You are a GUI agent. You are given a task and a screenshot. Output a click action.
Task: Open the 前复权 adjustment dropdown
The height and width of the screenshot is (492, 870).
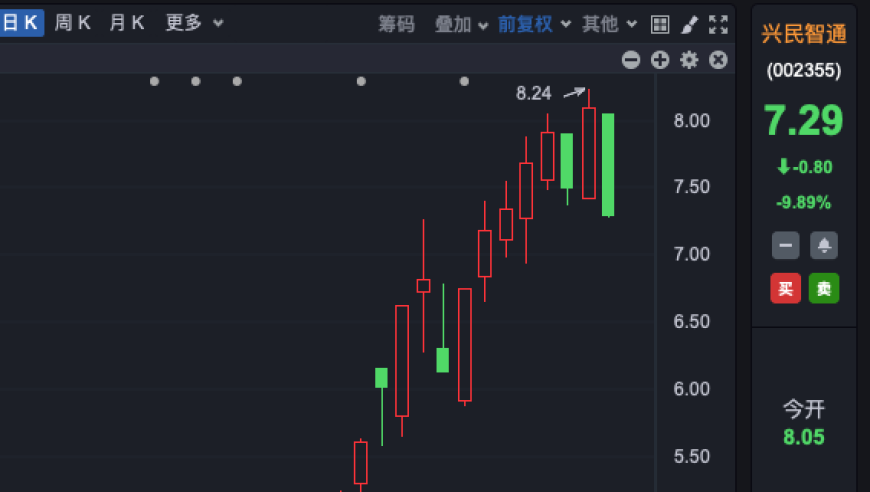click(x=534, y=24)
